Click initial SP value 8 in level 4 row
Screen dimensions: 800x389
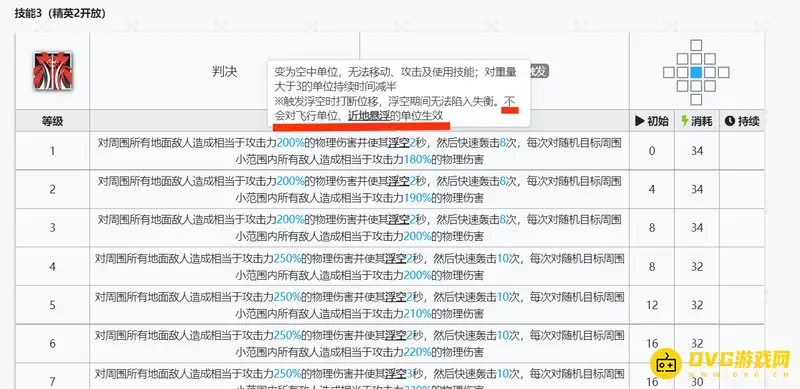[x=652, y=266]
